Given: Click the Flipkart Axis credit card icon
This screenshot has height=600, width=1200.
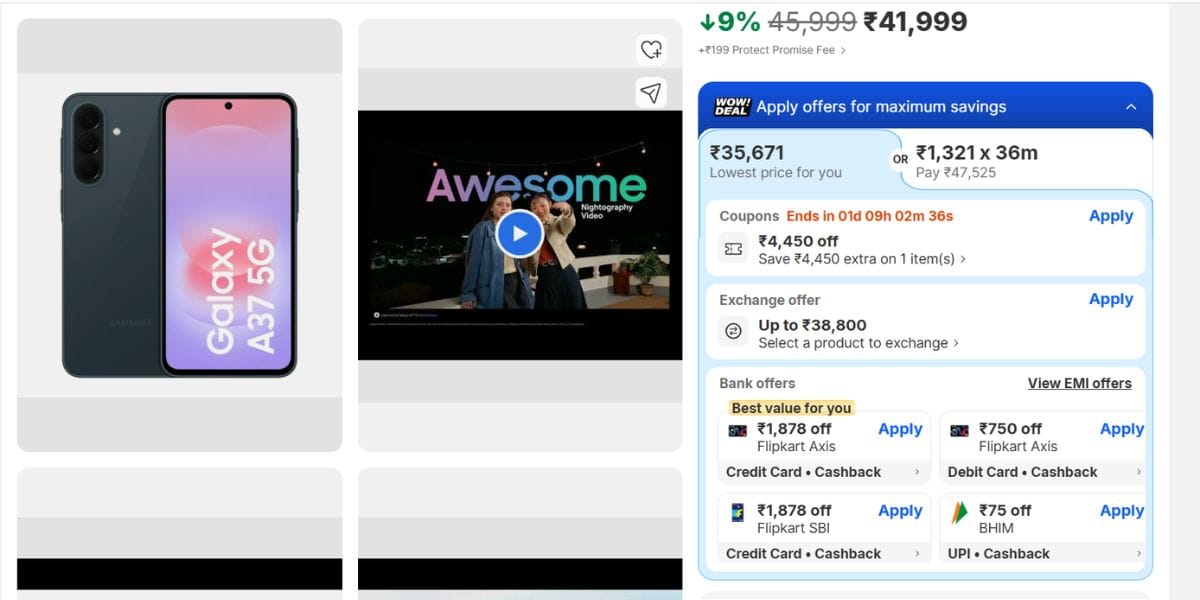Looking at the screenshot, I should (738, 431).
